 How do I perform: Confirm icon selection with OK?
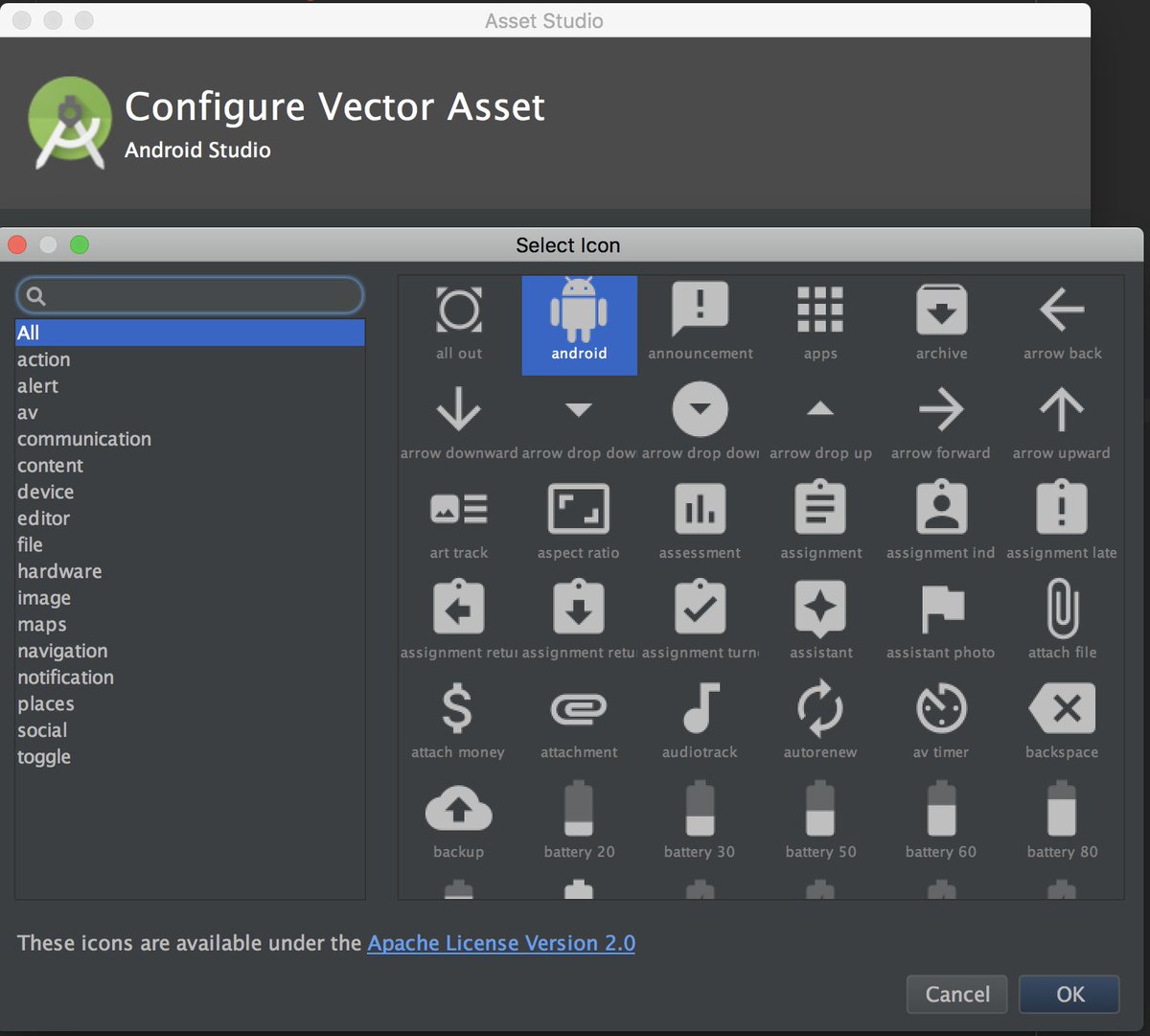[x=1069, y=995]
